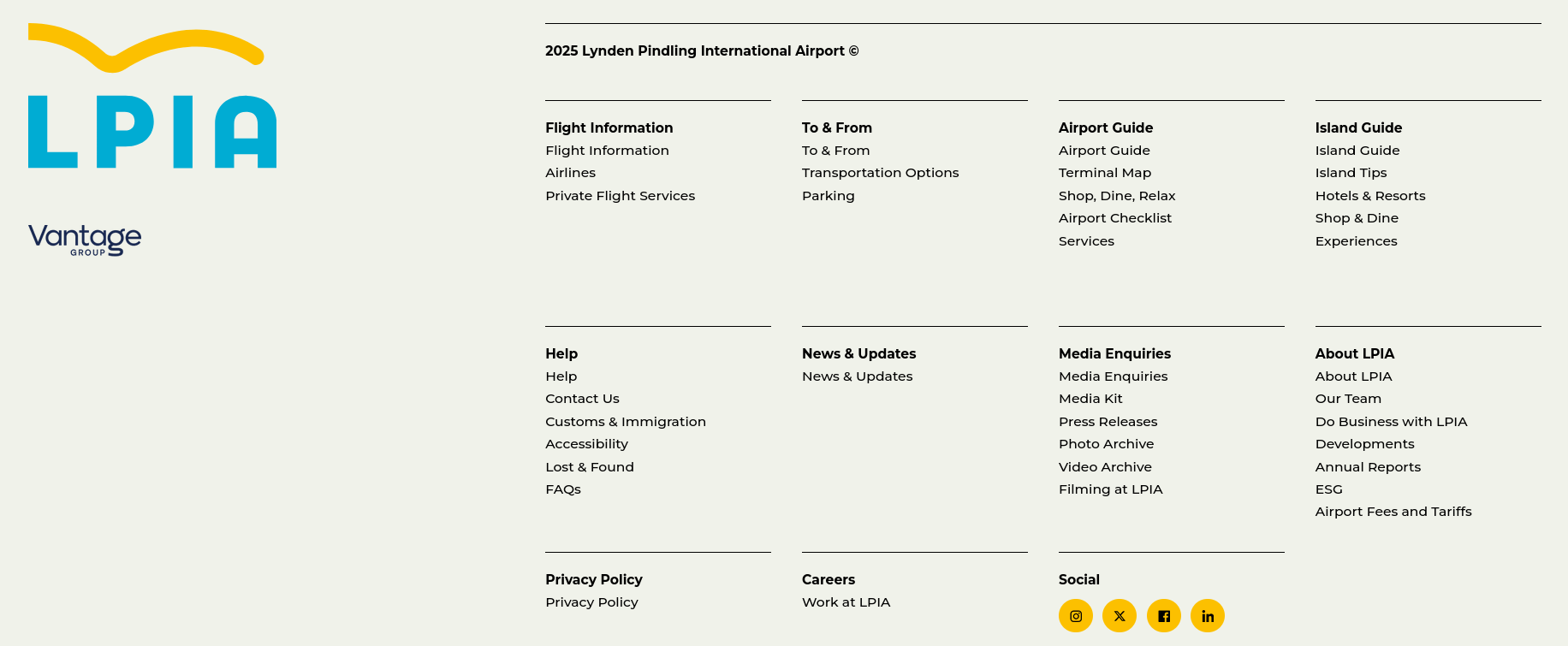Open Transportation Options page
Viewport: 1568px width, 646px height.
tap(880, 173)
